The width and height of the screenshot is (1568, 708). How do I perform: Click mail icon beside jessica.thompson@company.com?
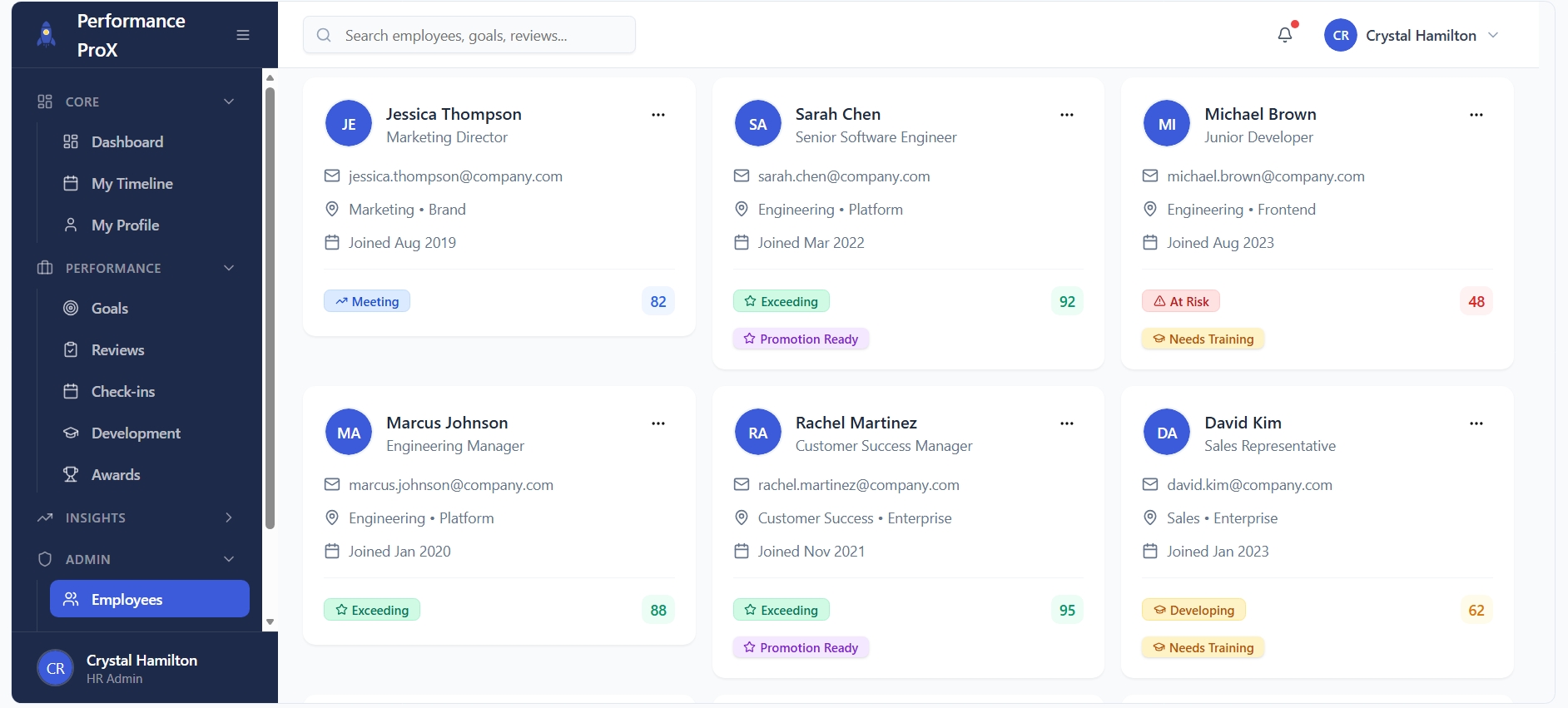[x=332, y=176]
